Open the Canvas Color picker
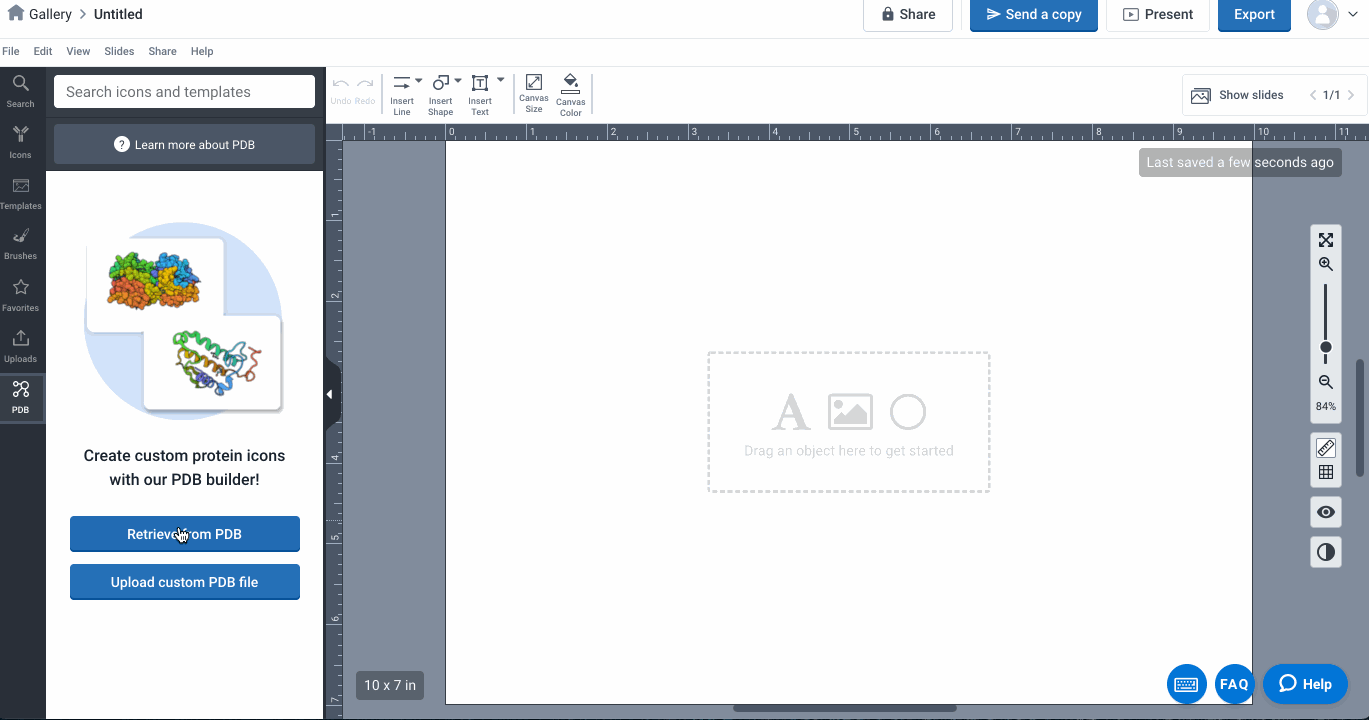The image size is (1369, 720). click(571, 93)
